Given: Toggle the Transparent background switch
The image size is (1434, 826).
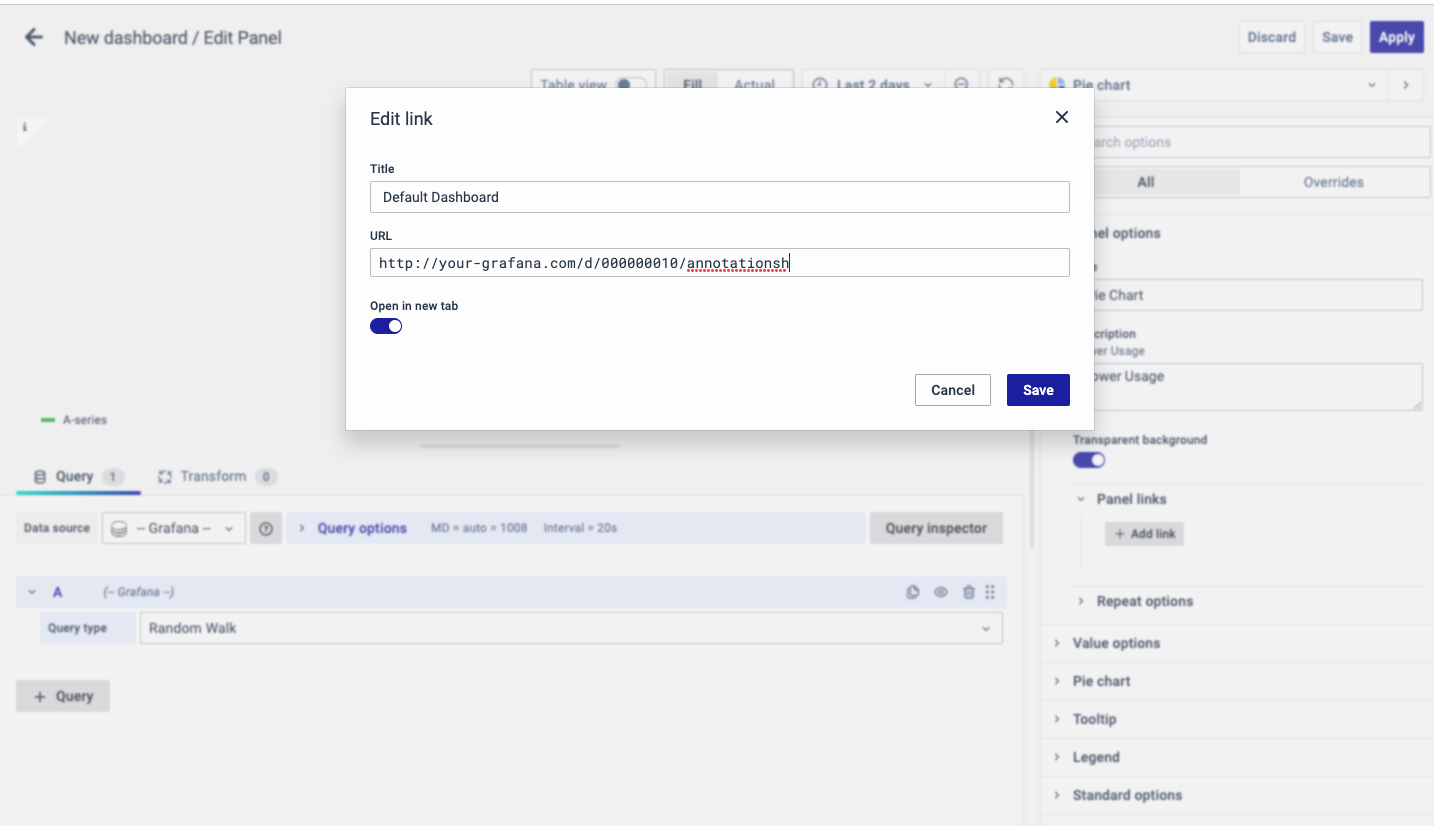Looking at the screenshot, I should click(1089, 460).
